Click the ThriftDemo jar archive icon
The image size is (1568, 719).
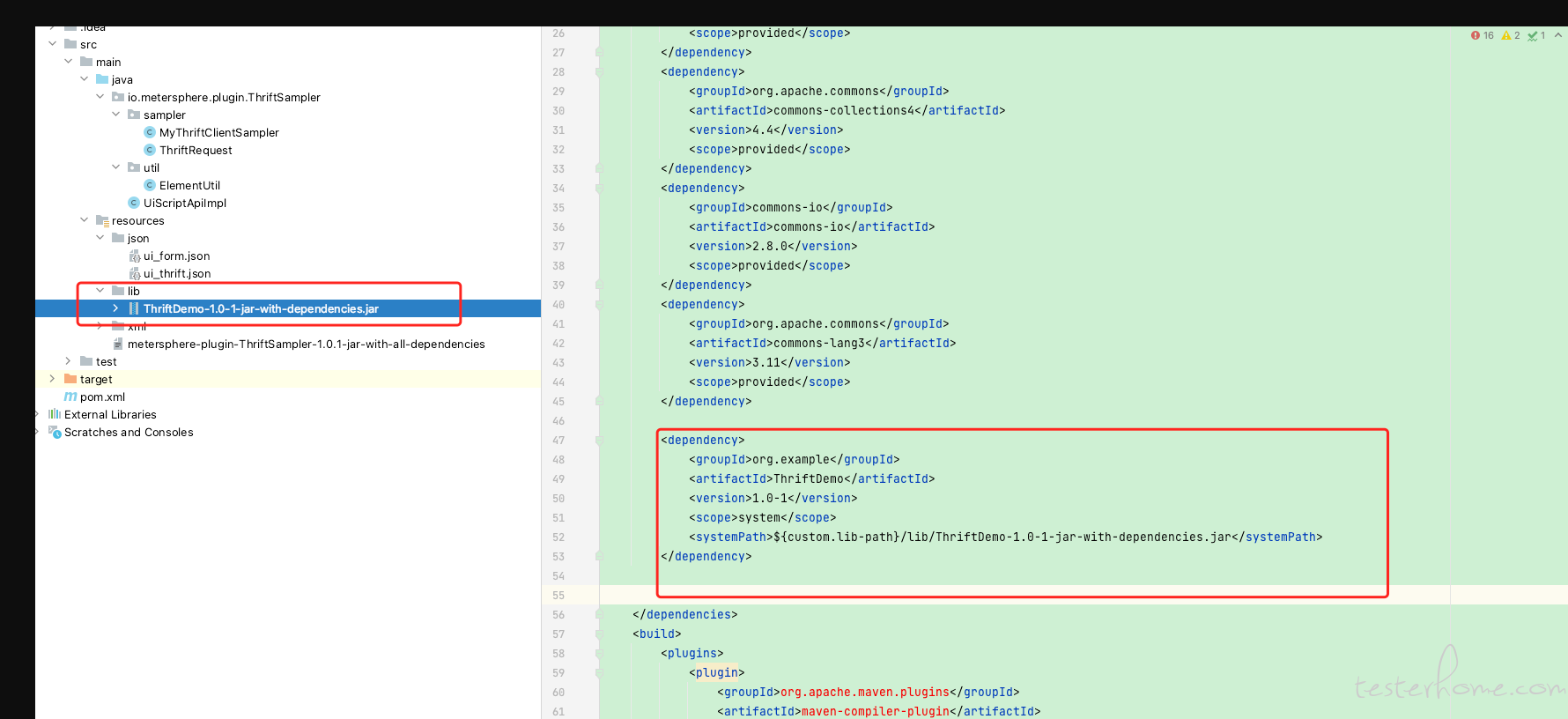(x=134, y=308)
